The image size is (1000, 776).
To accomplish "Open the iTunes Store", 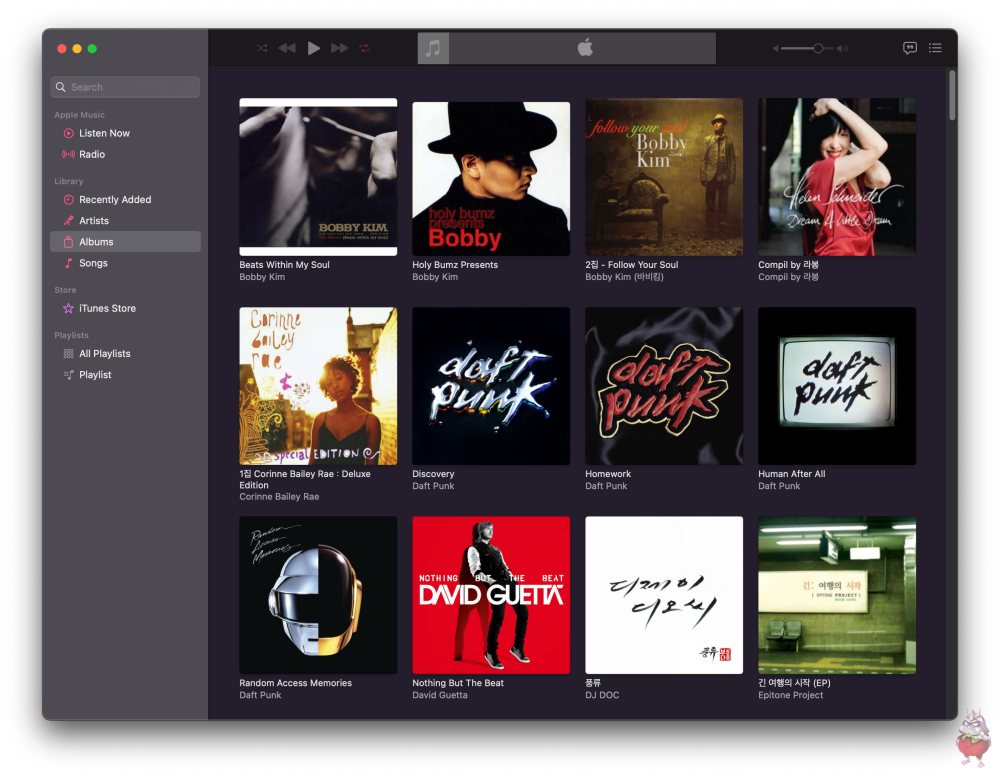I will [x=125, y=308].
